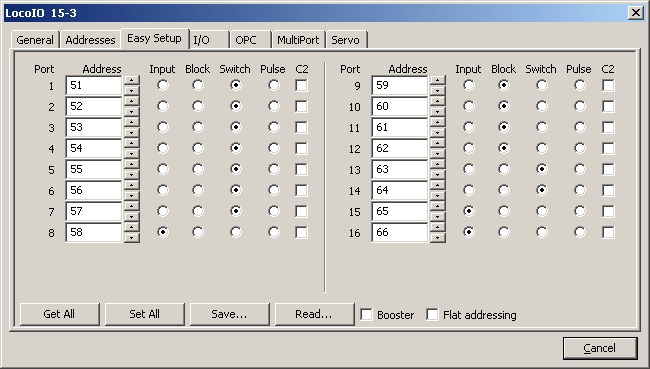The width and height of the screenshot is (650, 369).
Task: Switch to the General tab
Action: pyautogui.click(x=35, y=40)
